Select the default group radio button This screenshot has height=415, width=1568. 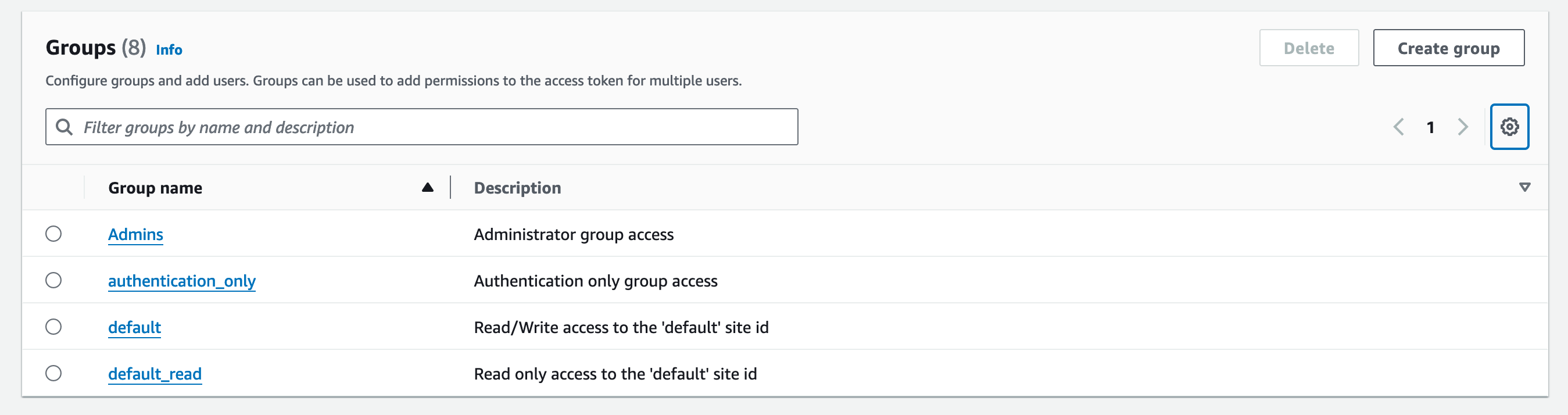[53, 327]
